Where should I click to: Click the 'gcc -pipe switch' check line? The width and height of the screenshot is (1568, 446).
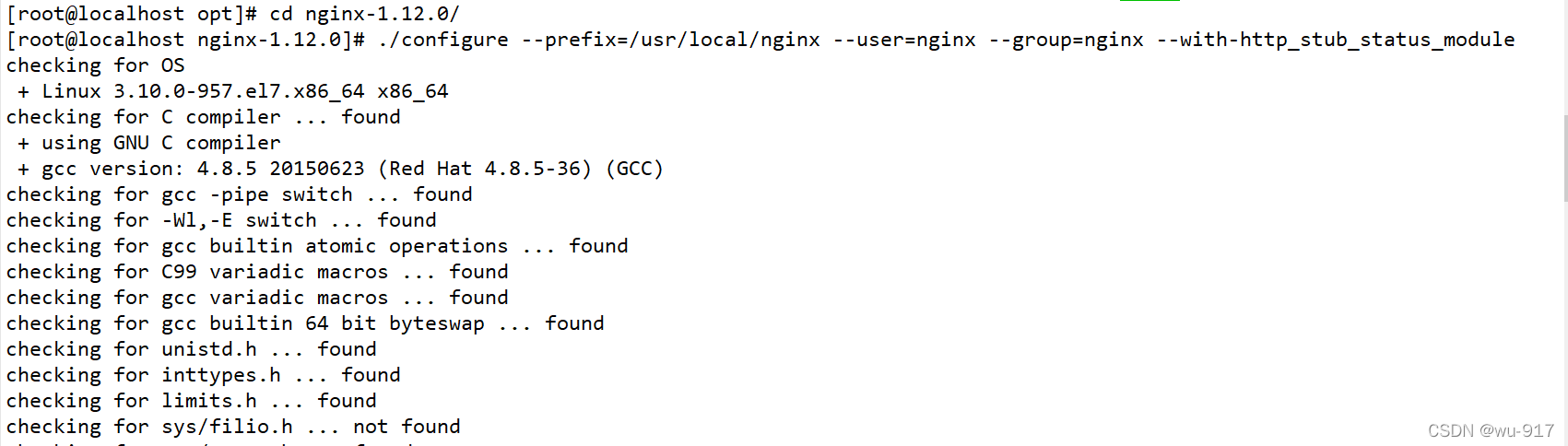coord(240,194)
